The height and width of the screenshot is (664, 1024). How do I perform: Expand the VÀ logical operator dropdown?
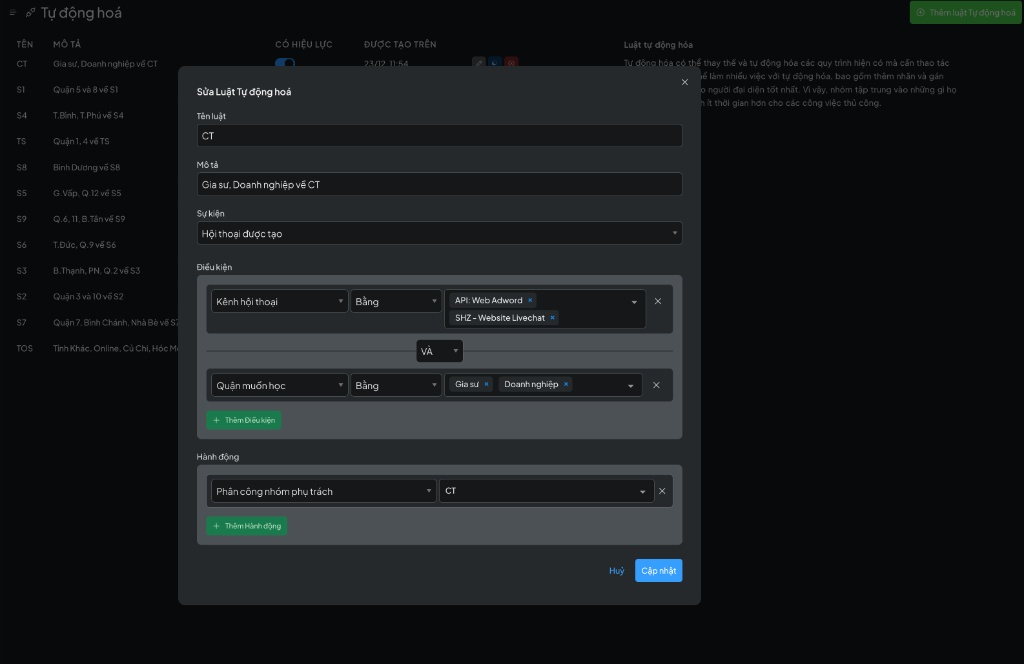click(x=440, y=351)
